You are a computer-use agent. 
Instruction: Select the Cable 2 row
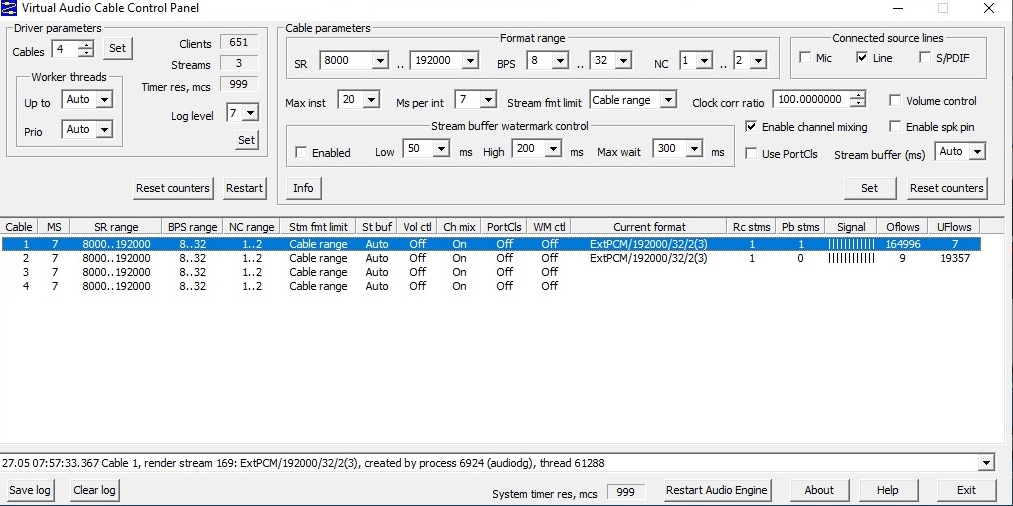click(x=491, y=258)
